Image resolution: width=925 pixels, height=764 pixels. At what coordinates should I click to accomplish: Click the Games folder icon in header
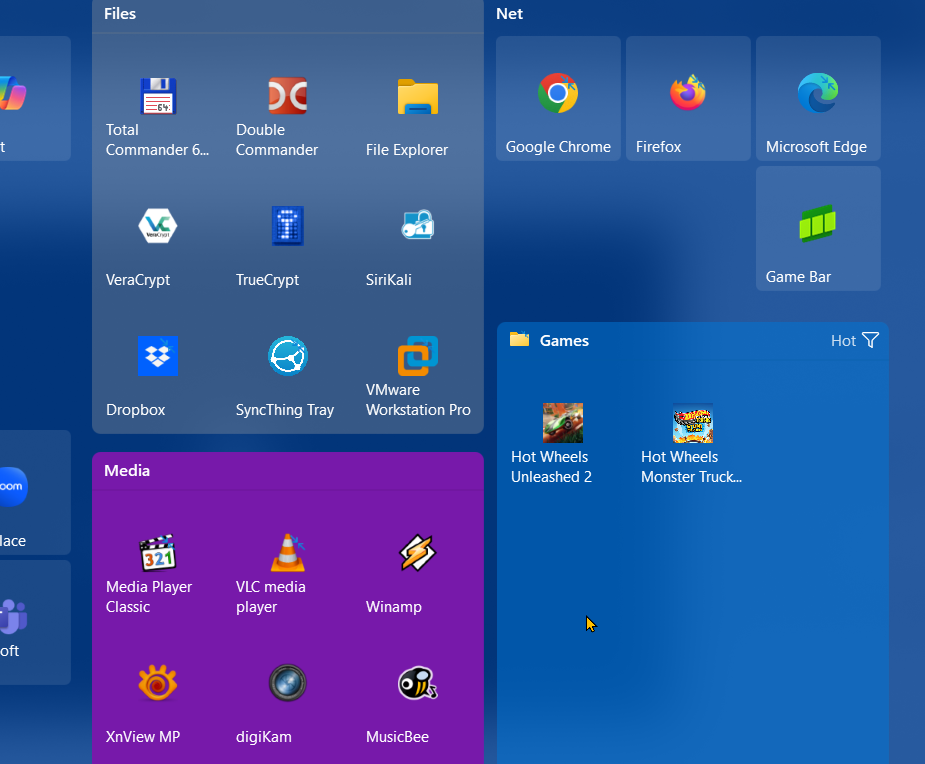coord(519,339)
